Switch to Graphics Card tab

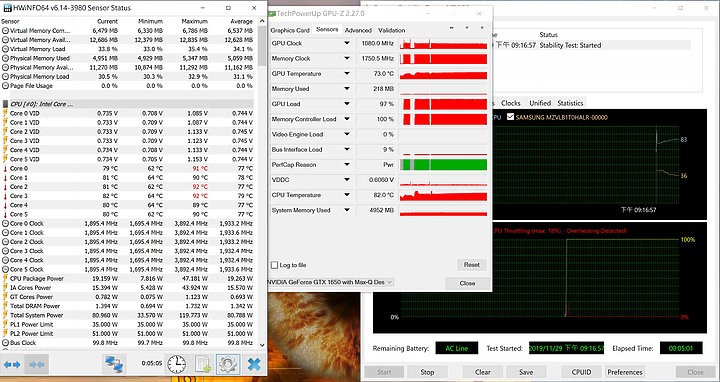(290, 30)
